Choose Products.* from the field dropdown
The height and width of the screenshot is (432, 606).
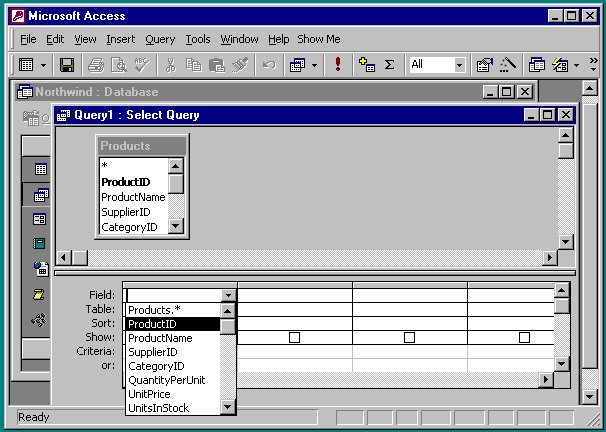point(173,310)
